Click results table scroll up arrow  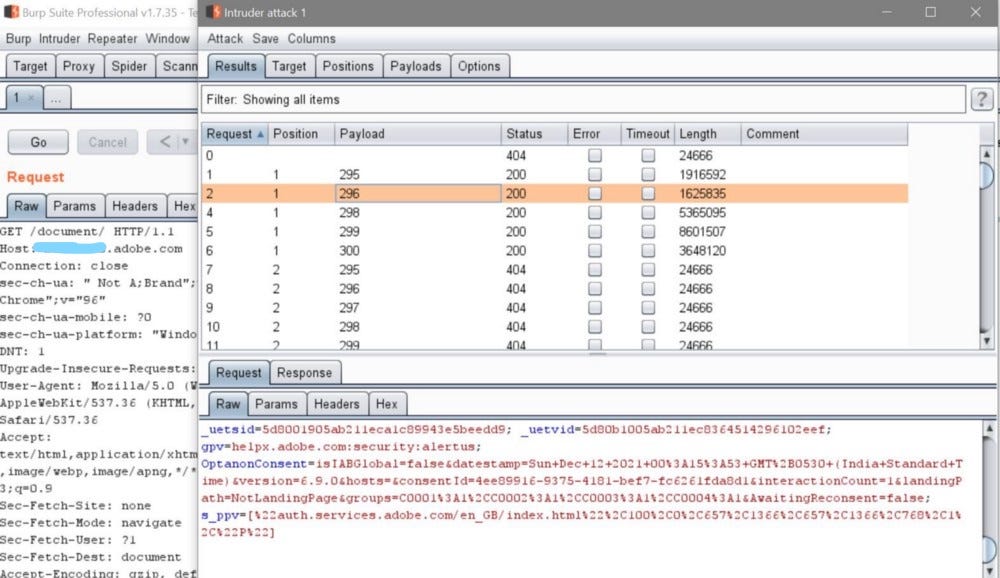point(987,154)
